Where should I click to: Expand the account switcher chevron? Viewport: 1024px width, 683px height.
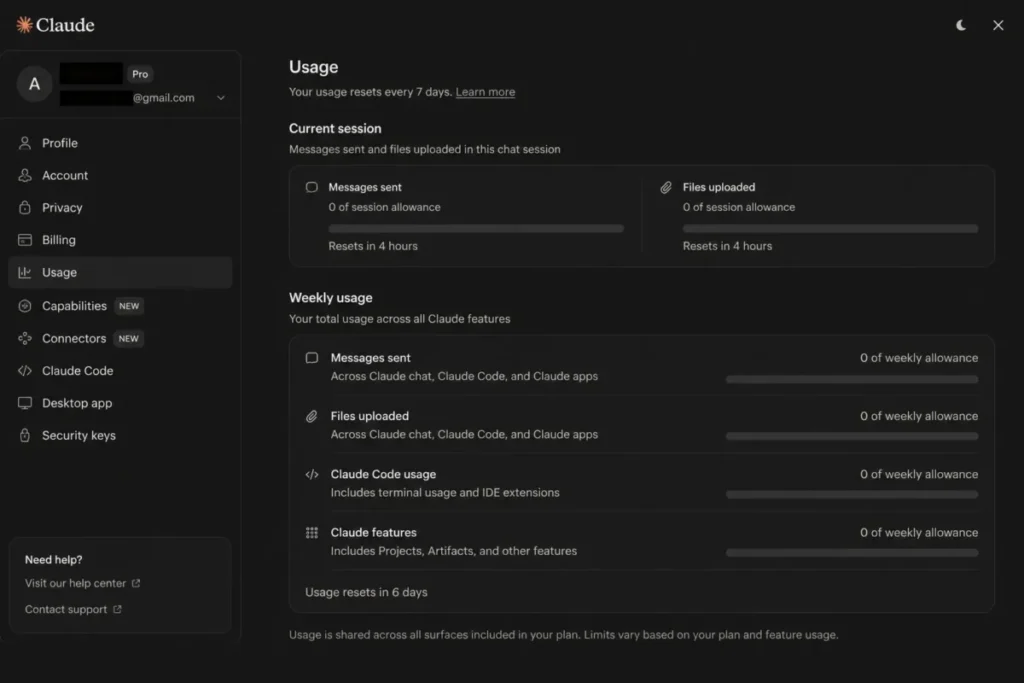click(x=221, y=97)
